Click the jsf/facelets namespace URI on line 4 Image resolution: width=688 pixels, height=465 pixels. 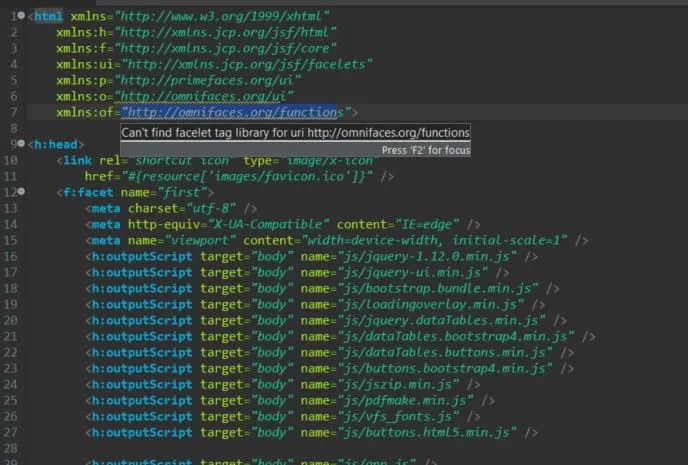pyautogui.click(x=247, y=64)
